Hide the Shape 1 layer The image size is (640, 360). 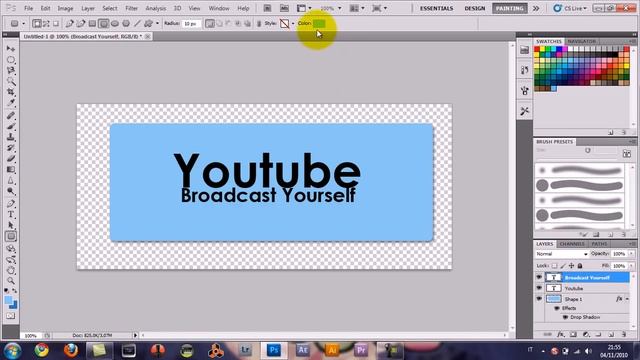(x=539, y=299)
